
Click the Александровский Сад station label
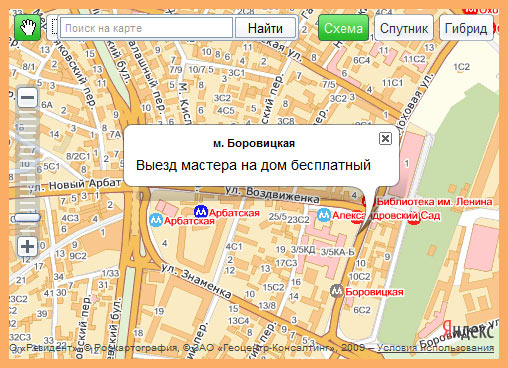[x=386, y=216]
